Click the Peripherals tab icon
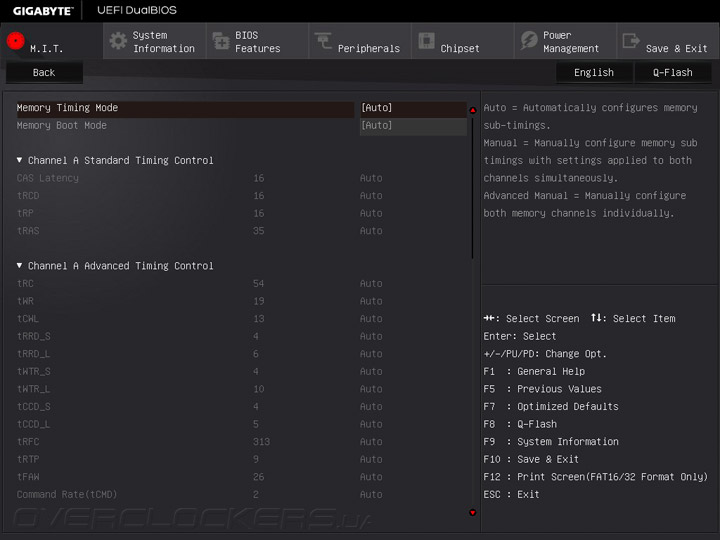Viewport: 720px width, 540px height. (323, 41)
